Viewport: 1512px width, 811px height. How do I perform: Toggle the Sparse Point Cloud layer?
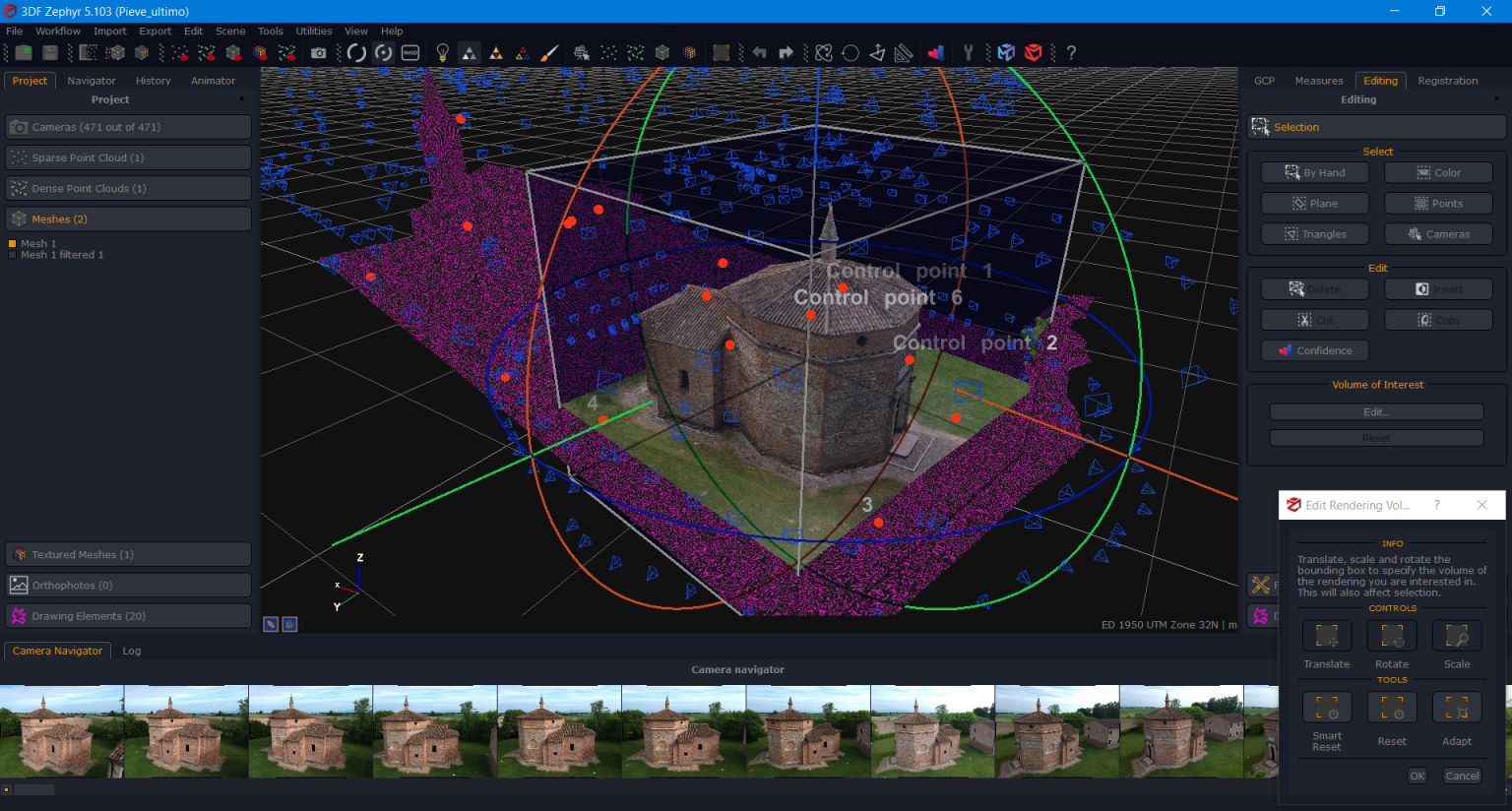point(128,156)
